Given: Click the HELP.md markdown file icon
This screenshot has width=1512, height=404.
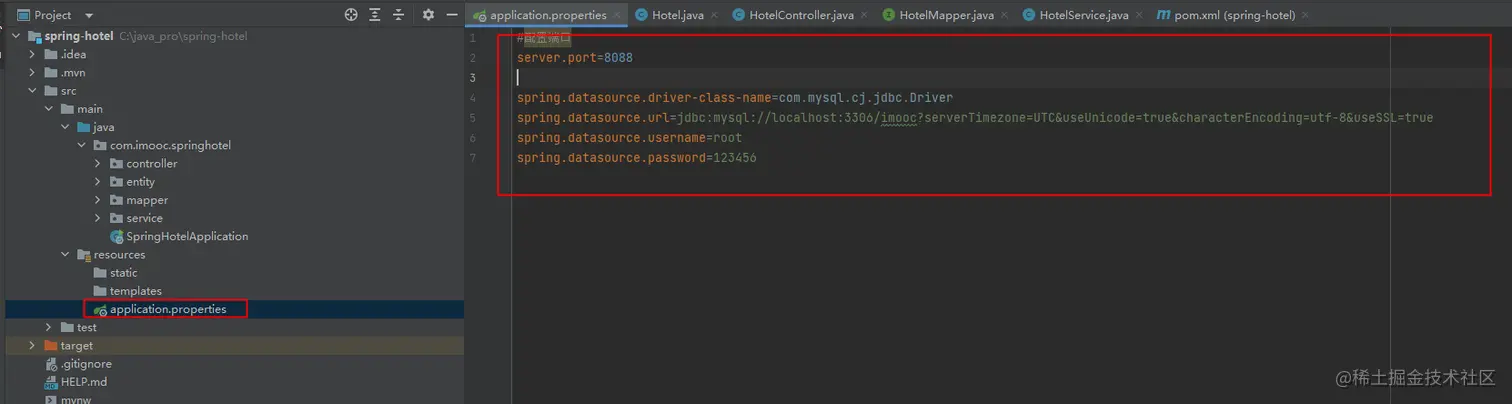Looking at the screenshot, I should click(52, 382).
